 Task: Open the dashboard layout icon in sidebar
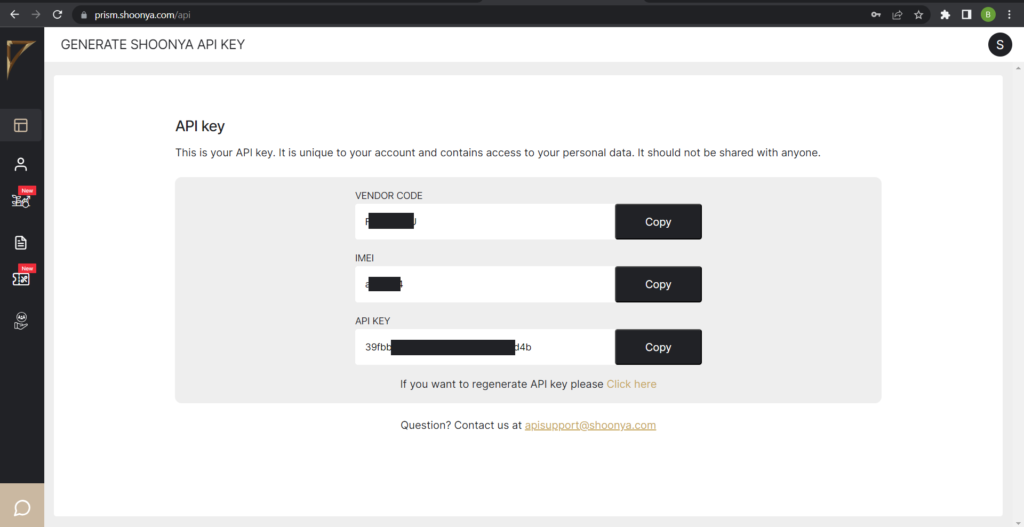tap(21, 126)
